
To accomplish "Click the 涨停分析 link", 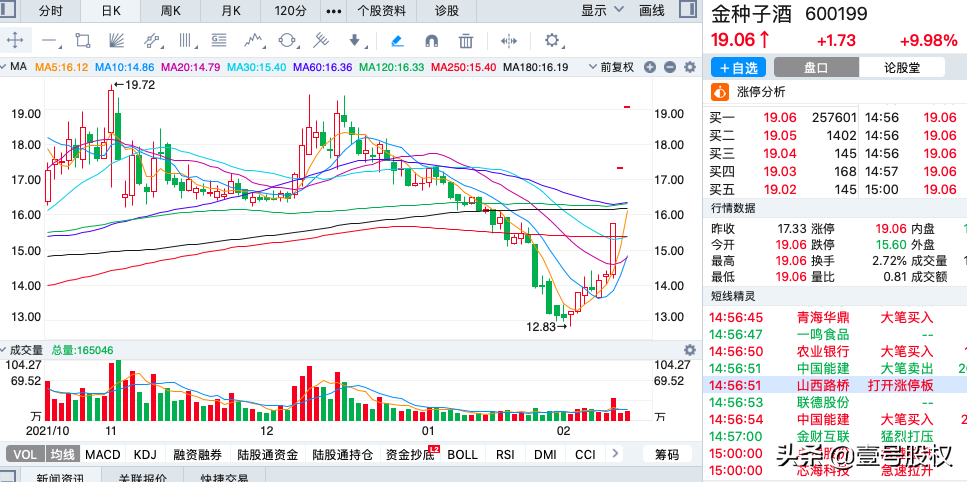I will (x=761, y=92).
